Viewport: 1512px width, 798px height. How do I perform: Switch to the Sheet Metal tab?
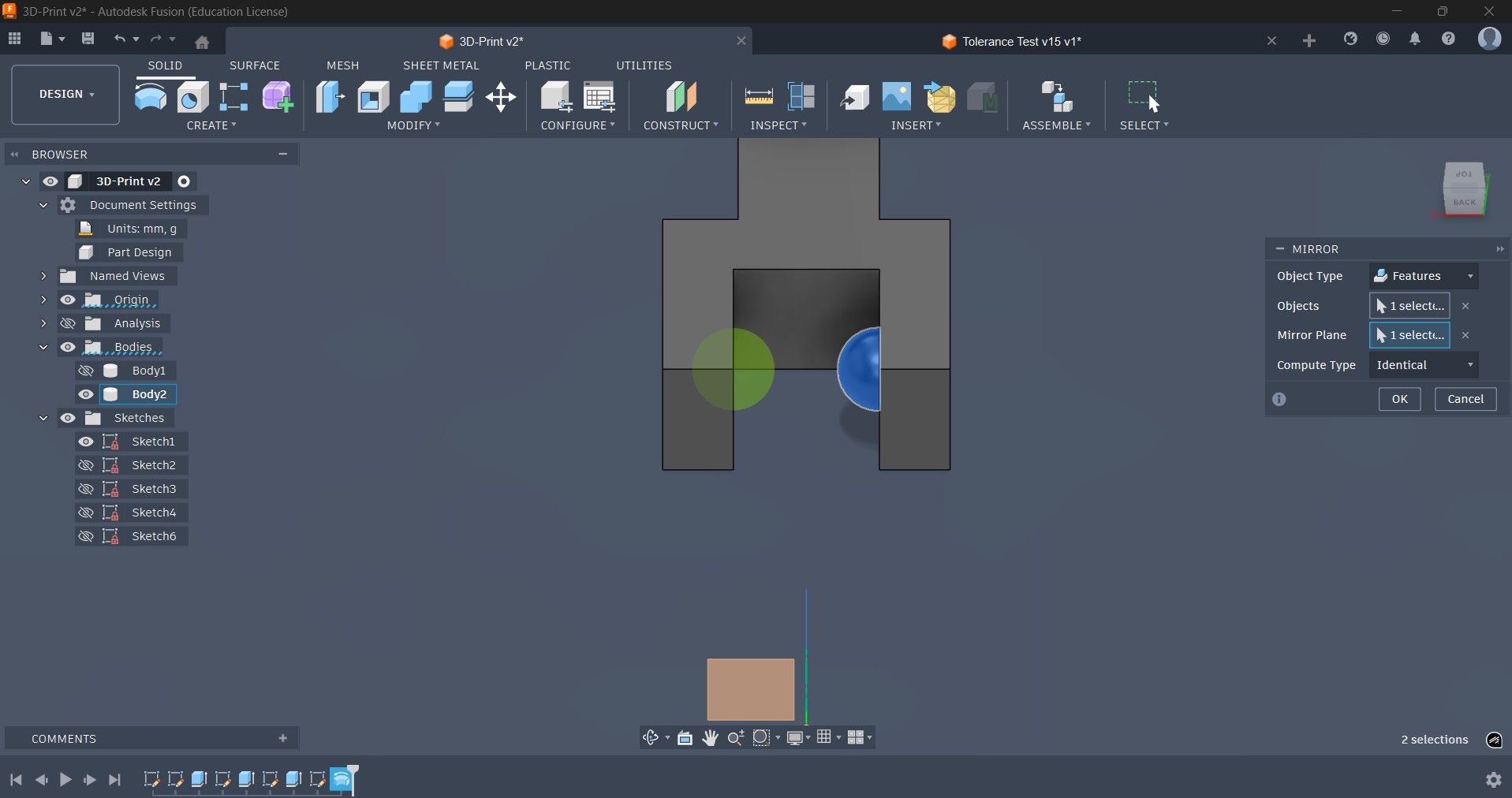click(x=441, y=65)
